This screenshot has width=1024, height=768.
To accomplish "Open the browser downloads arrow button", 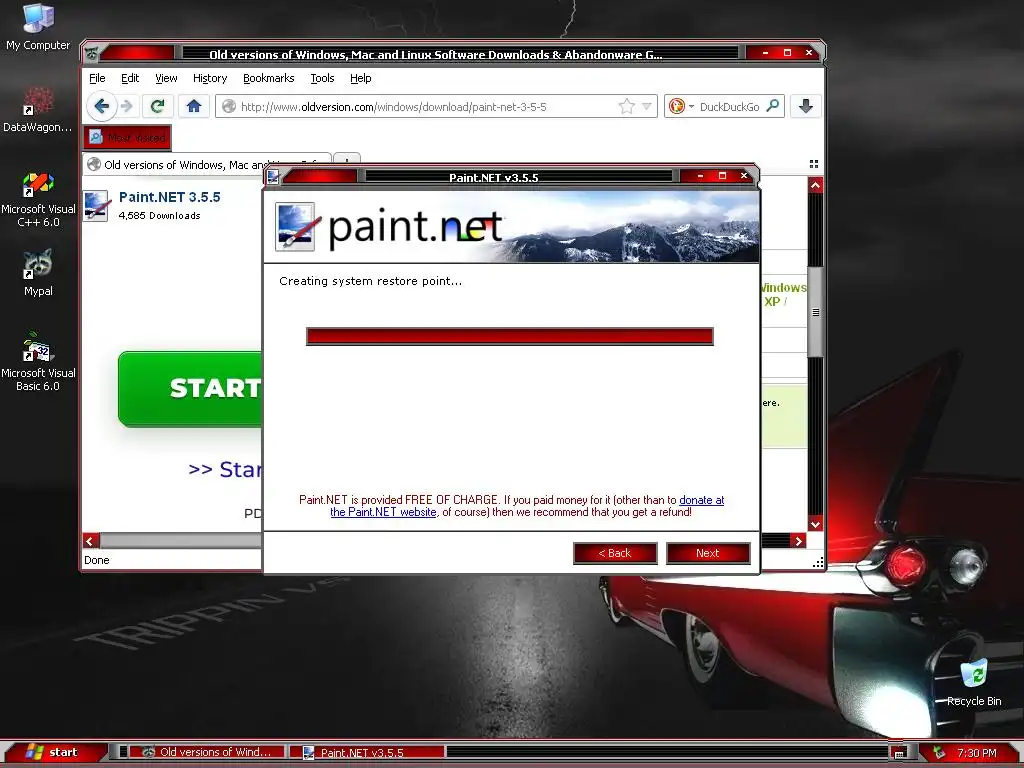I will coord(805,106).
